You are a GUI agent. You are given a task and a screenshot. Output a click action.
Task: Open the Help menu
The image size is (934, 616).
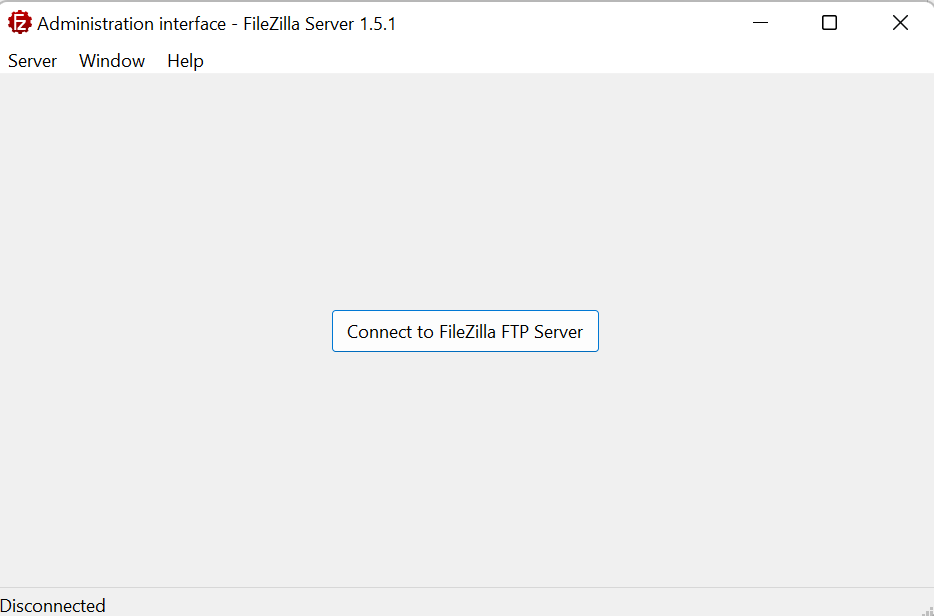click(185, 61)
